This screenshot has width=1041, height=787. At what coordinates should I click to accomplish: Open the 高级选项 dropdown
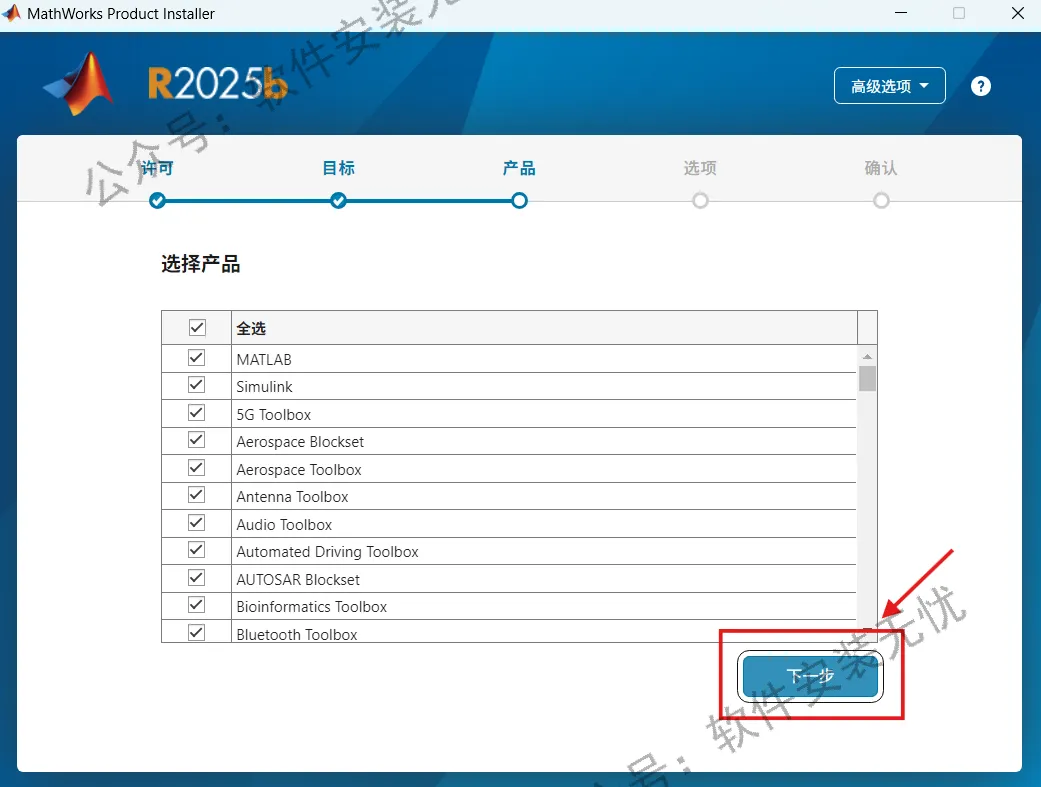889,86
